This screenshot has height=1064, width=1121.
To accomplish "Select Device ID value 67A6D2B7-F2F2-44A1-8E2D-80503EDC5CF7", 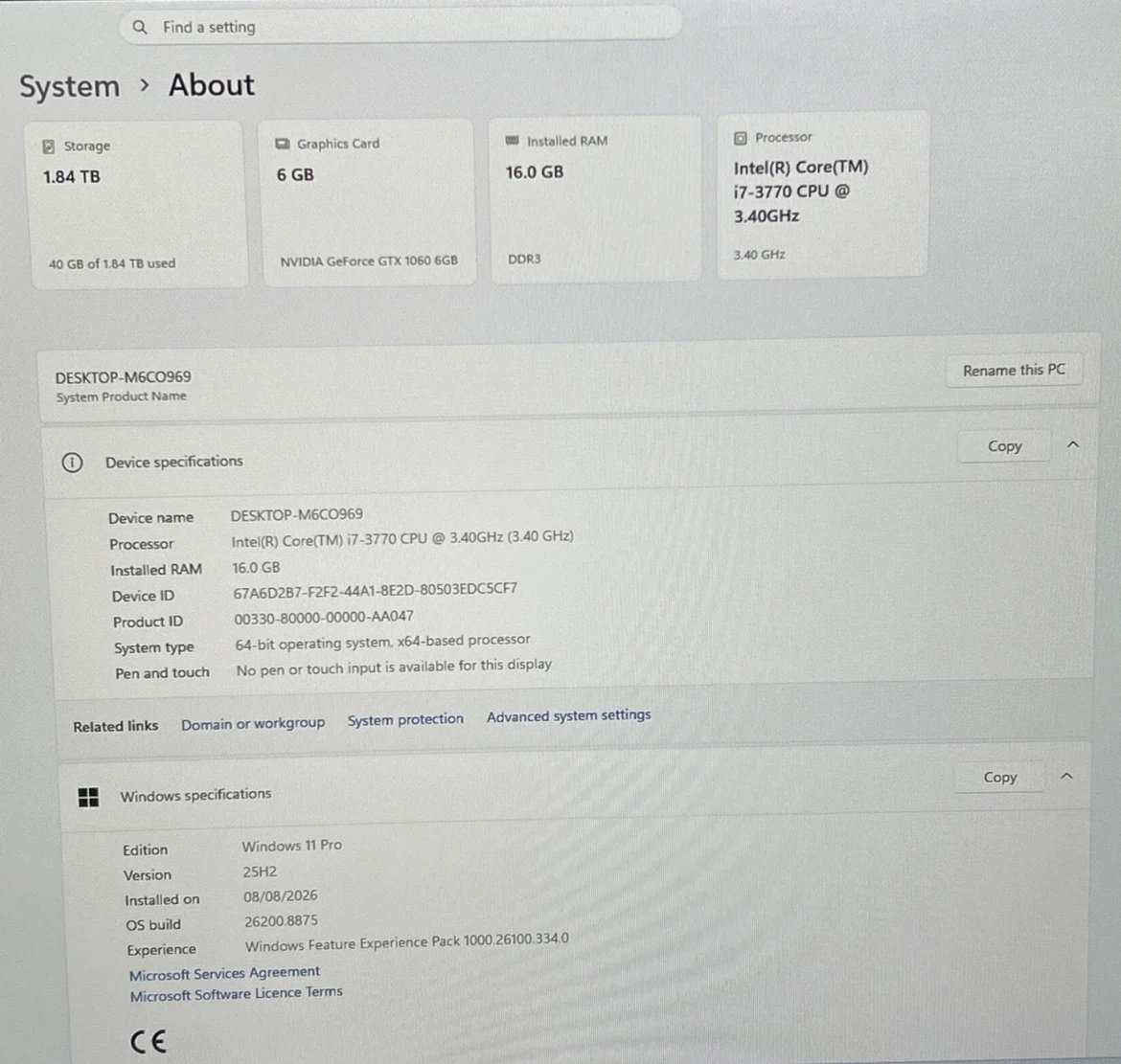I will 376,591.
